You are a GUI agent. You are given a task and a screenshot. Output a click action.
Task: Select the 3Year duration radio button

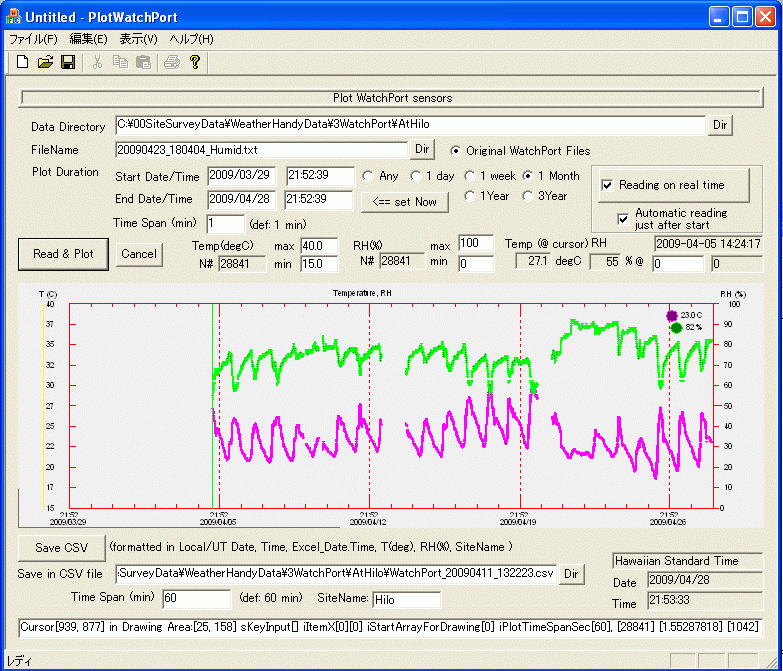point(527,196)
